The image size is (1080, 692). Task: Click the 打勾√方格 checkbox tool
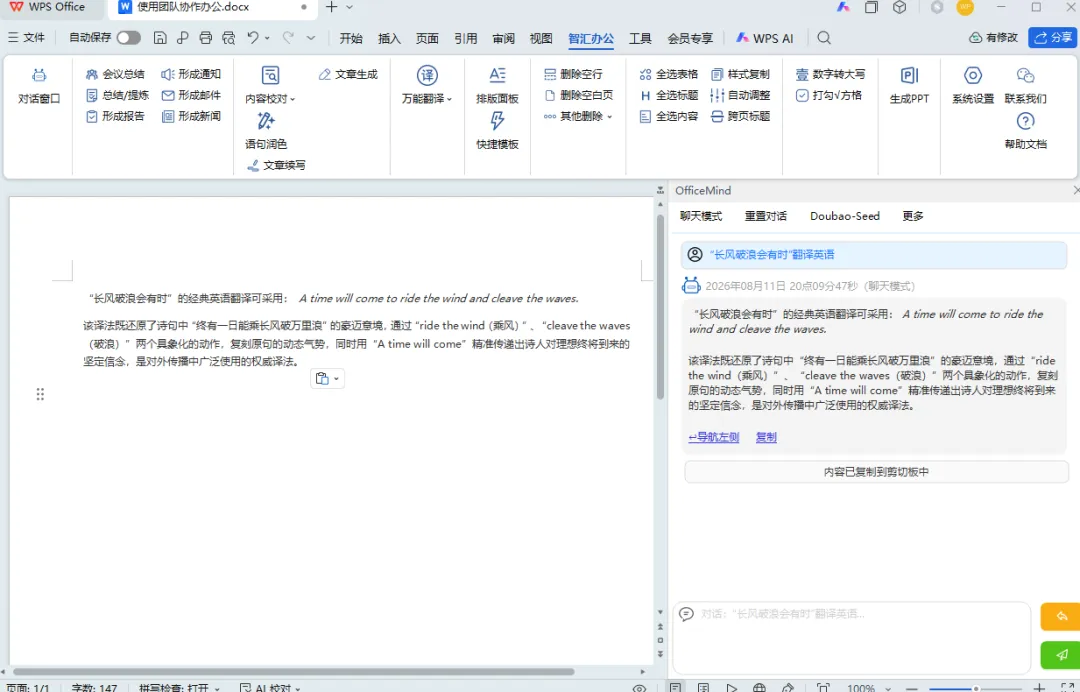(829, 95)
